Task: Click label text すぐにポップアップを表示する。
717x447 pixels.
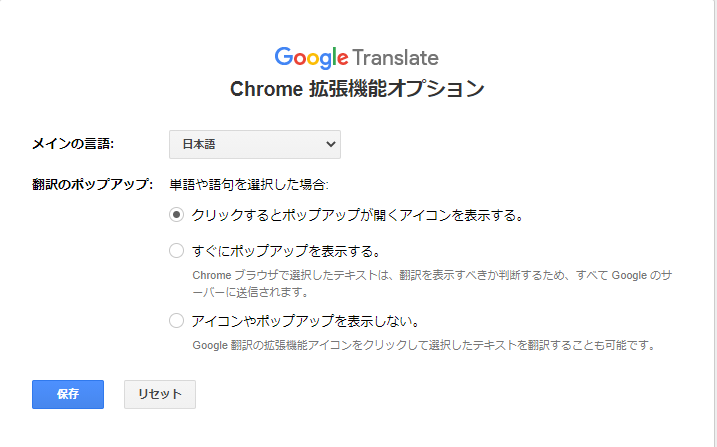Action: pyautogui.click(x=286, y=251)
